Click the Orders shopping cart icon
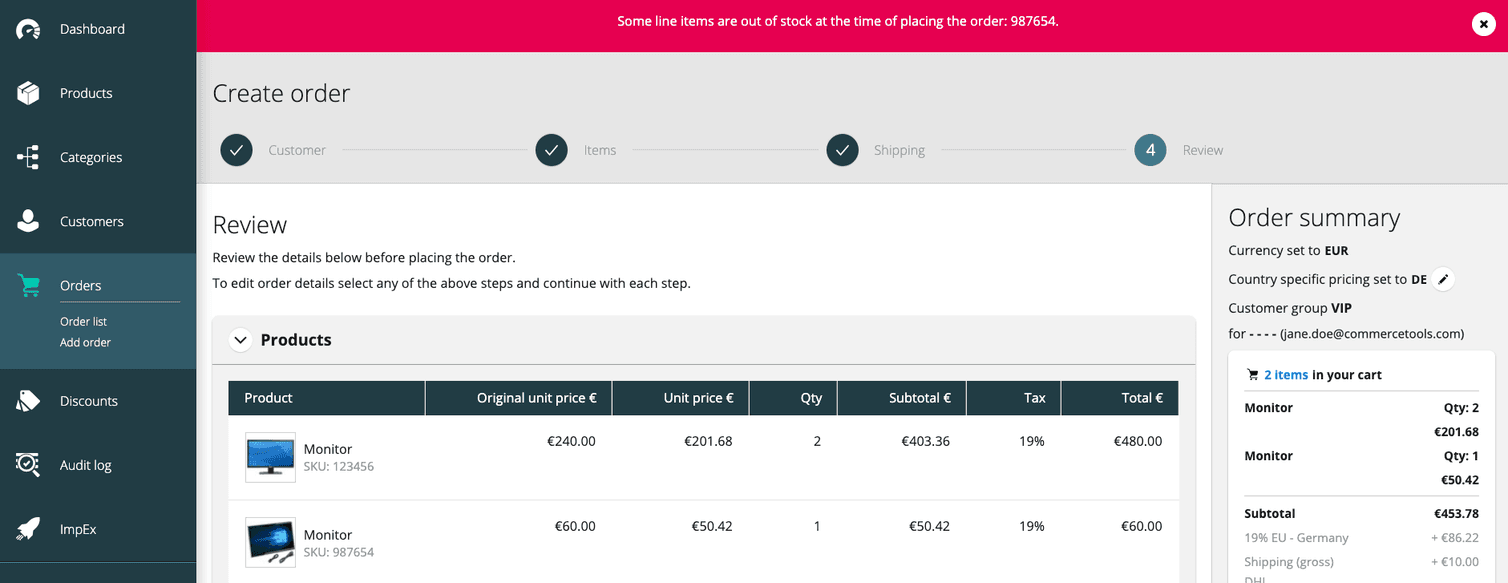 tap(30, 285)
